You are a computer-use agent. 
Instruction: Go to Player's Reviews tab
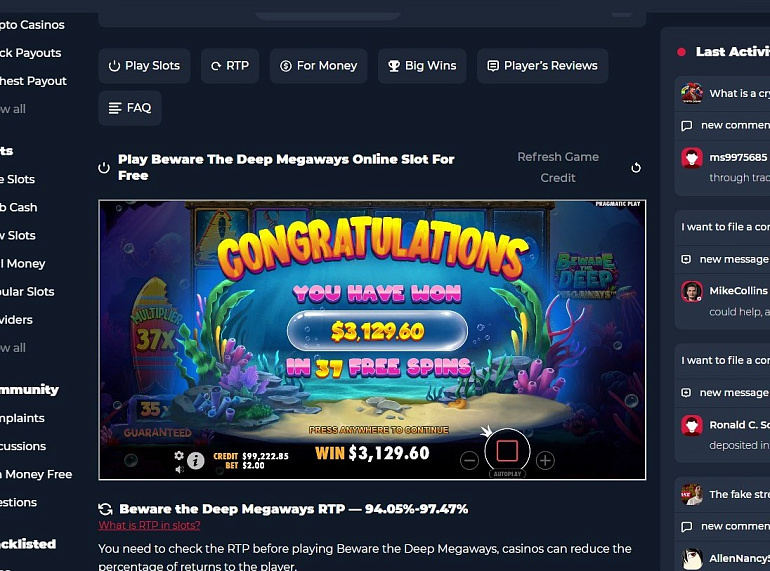542,66
